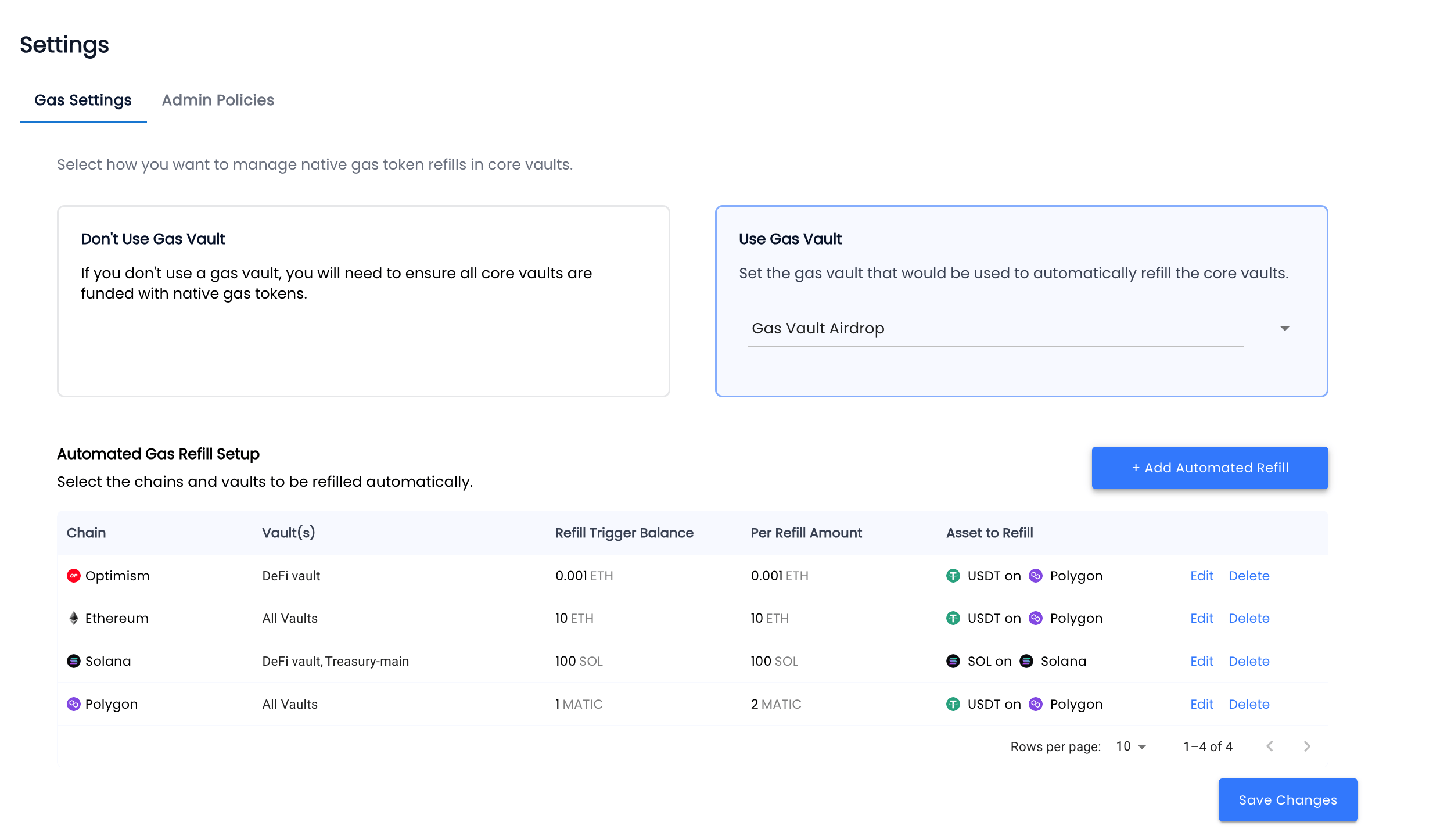Screen dimensions: 1451x840
Task: Go to next page arrow
Action: 1307,746
